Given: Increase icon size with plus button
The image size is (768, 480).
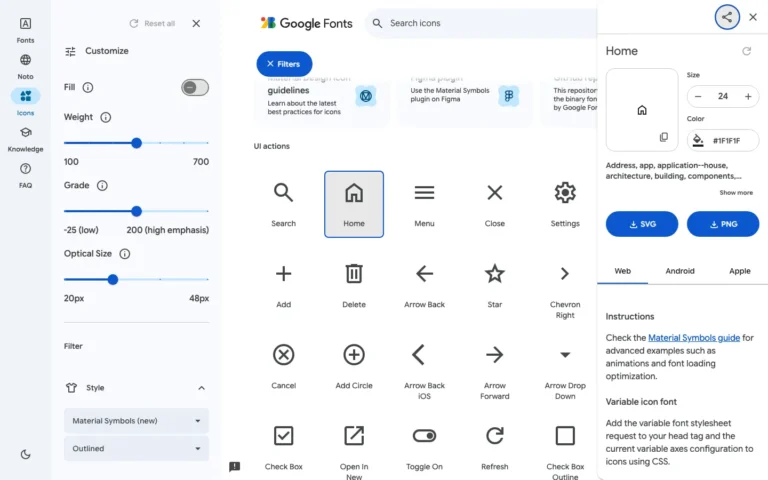Looking at the screenshot, I should [x=748, y=96].
